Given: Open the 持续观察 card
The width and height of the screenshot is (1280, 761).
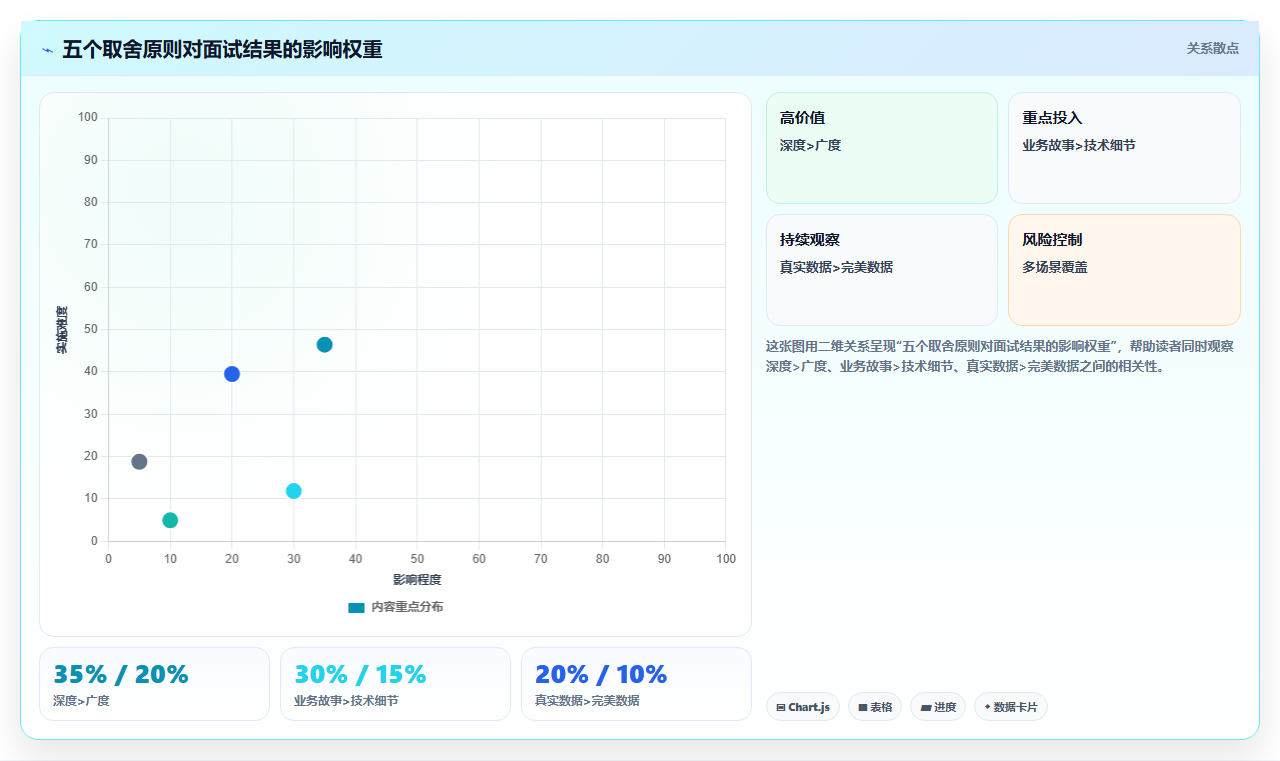Looking at the screenshot, I should (x=882, y=270).
